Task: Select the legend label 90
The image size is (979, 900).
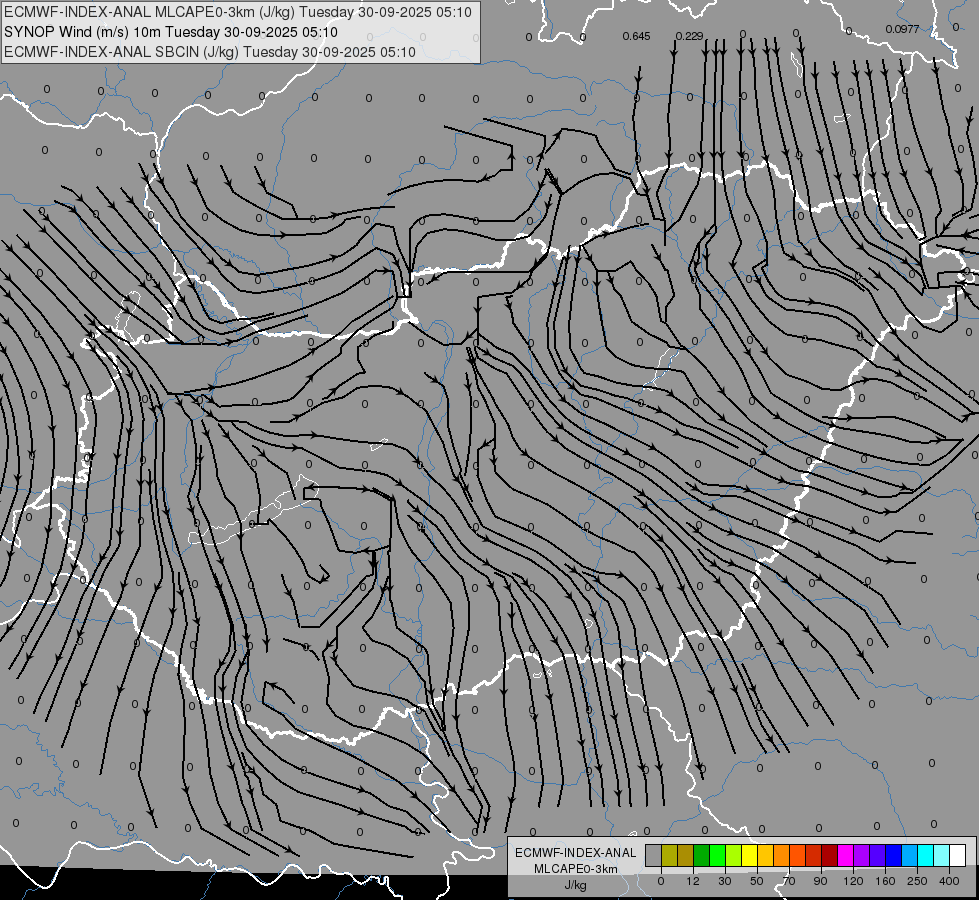Action: pos(820,881)
